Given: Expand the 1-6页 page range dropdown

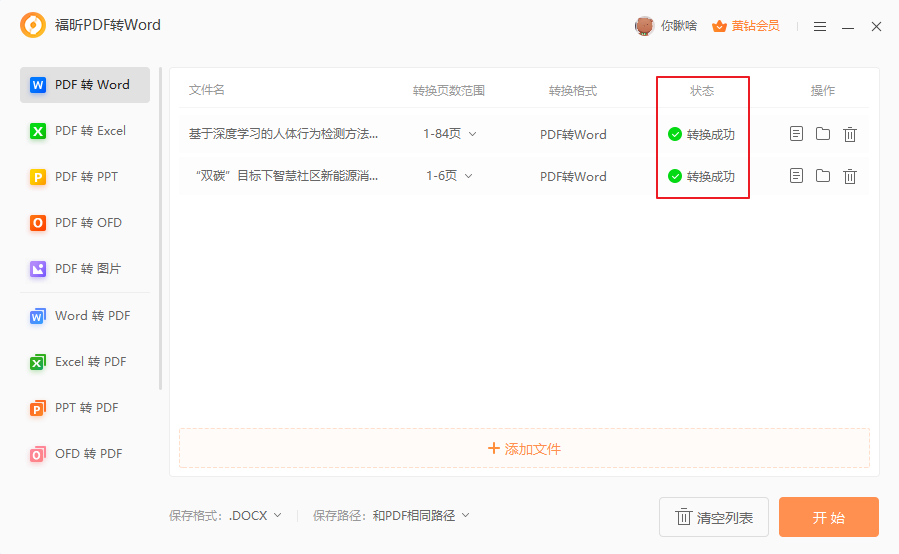Looking at the screenshot, I should [449, 176].
